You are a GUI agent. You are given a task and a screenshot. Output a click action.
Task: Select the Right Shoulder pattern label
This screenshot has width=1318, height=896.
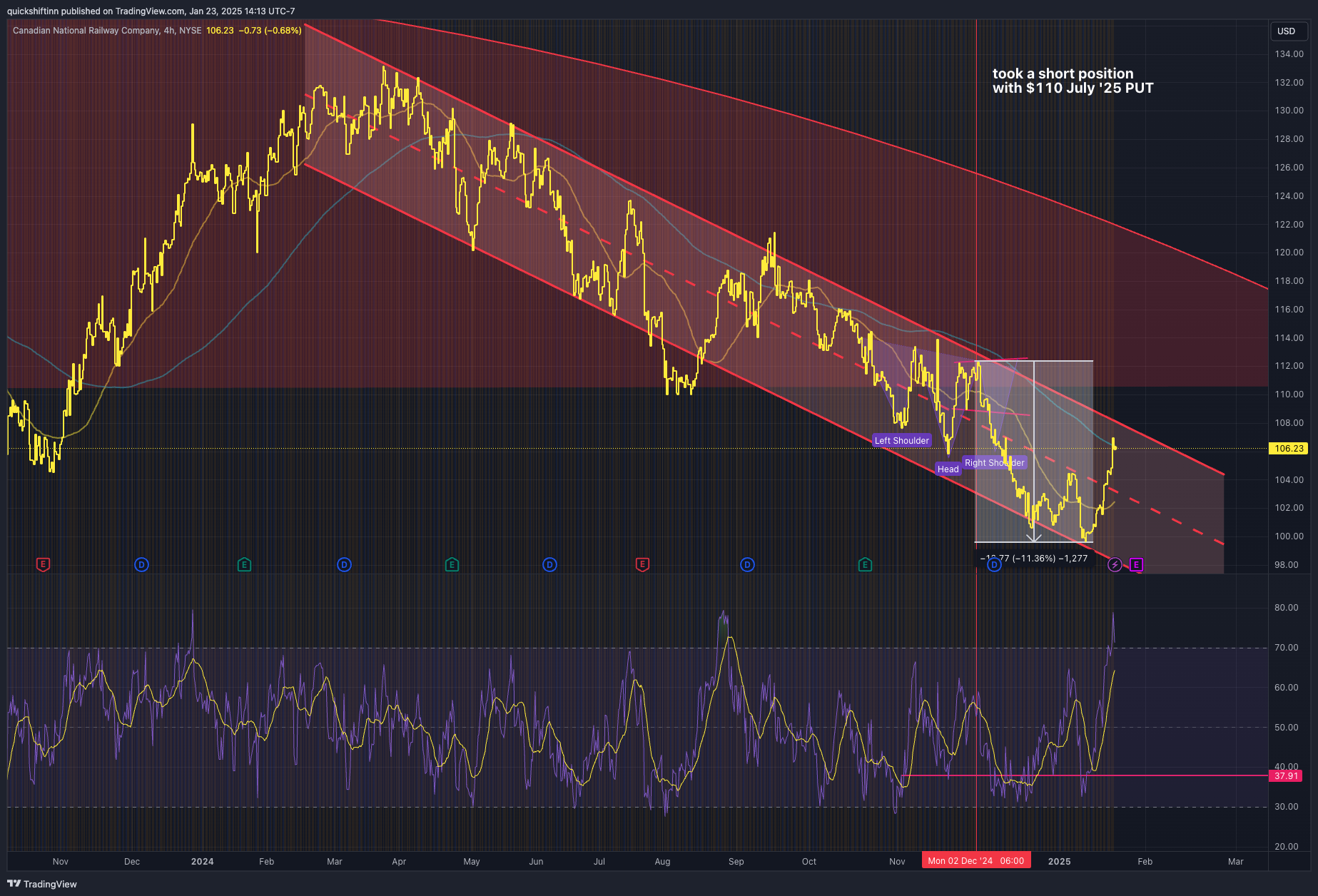point(994,463)
